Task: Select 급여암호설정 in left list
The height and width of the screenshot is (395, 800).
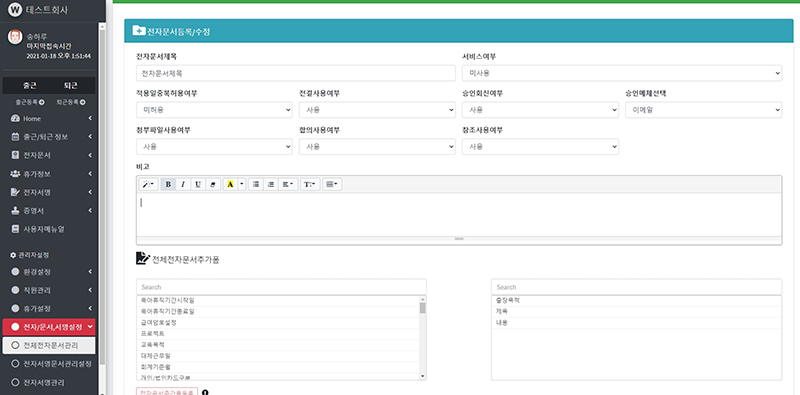Action: 278,323
